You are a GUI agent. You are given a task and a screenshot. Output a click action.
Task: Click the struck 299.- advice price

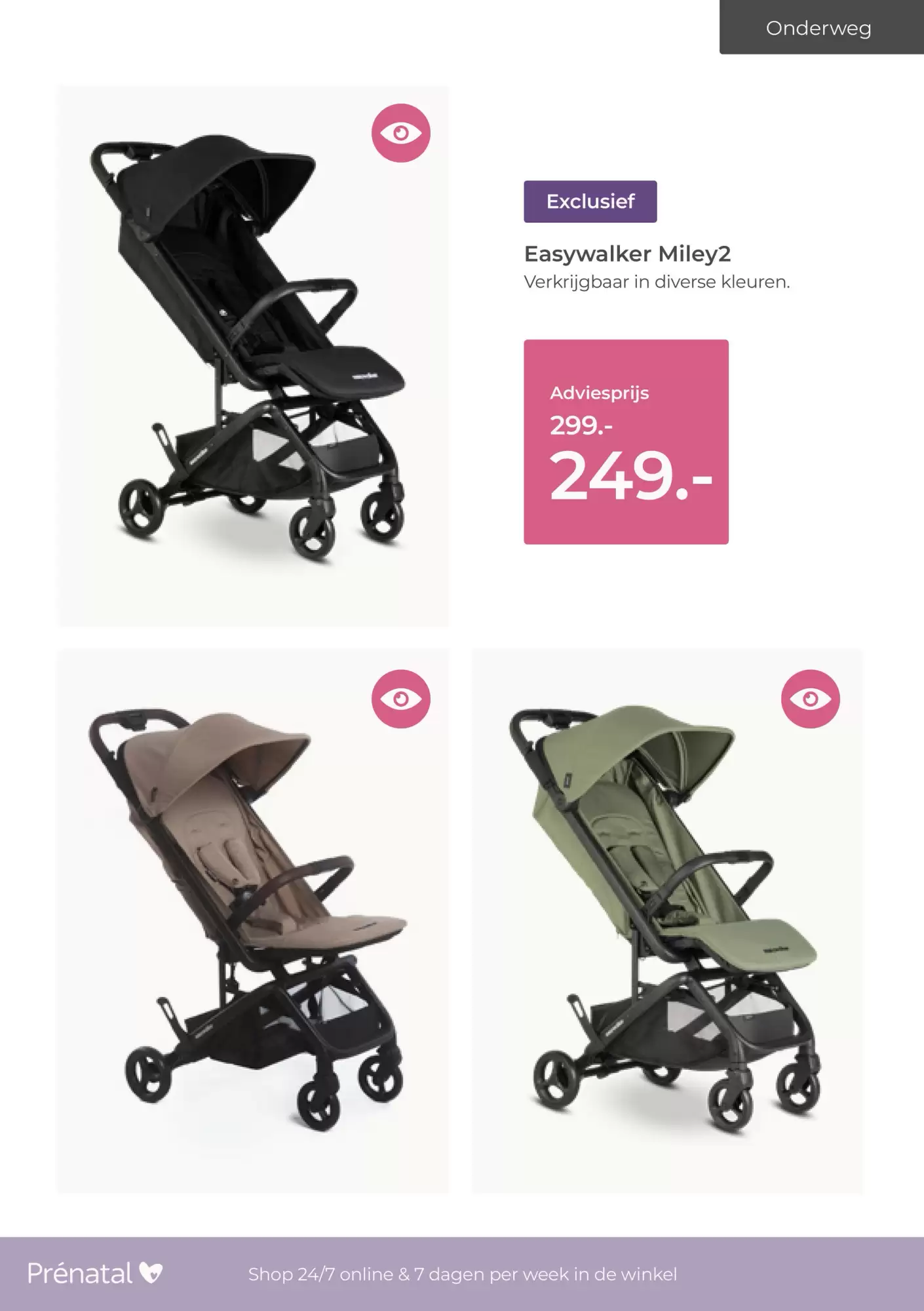[581, 426]
